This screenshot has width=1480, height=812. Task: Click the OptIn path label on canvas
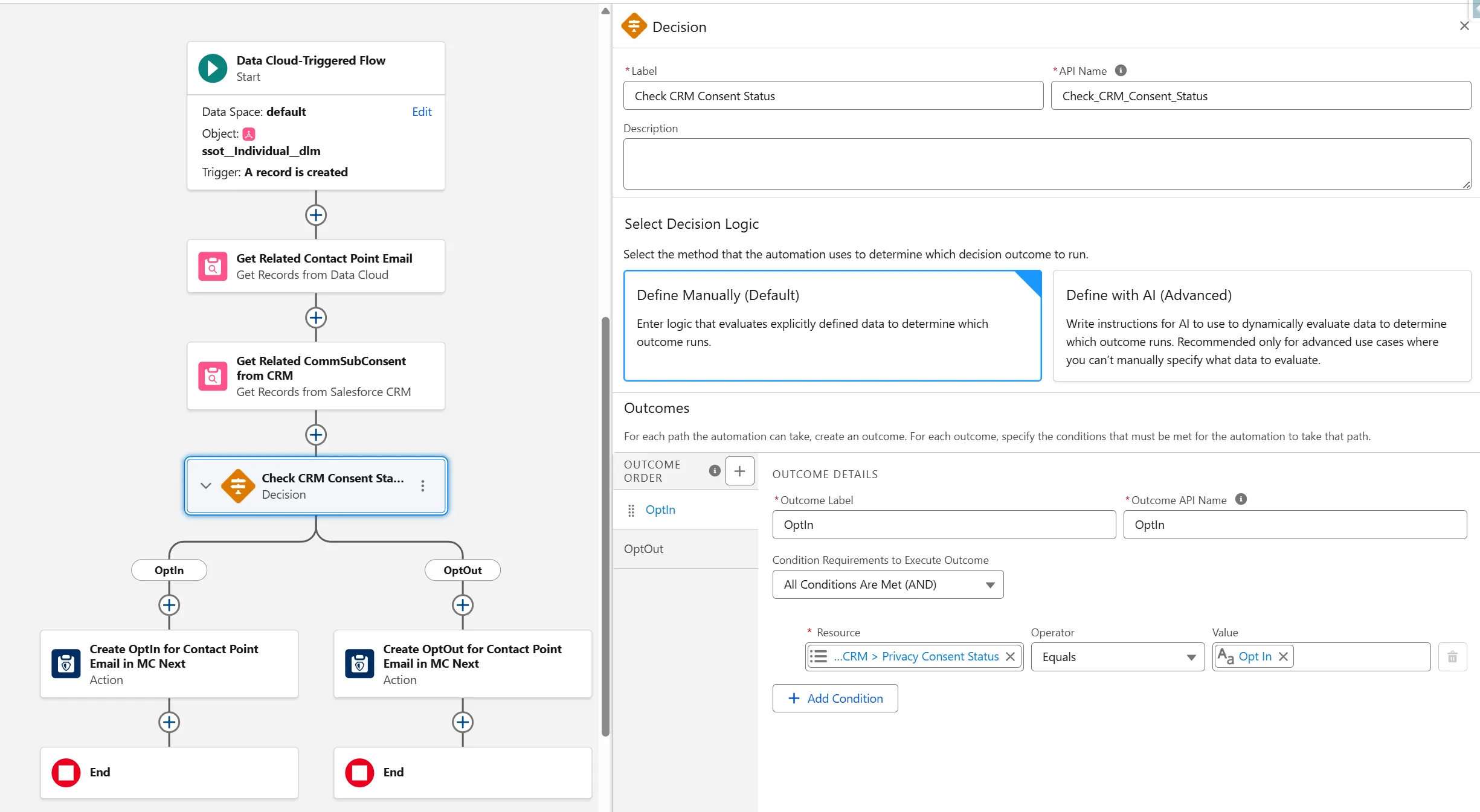tap(169, 571)
